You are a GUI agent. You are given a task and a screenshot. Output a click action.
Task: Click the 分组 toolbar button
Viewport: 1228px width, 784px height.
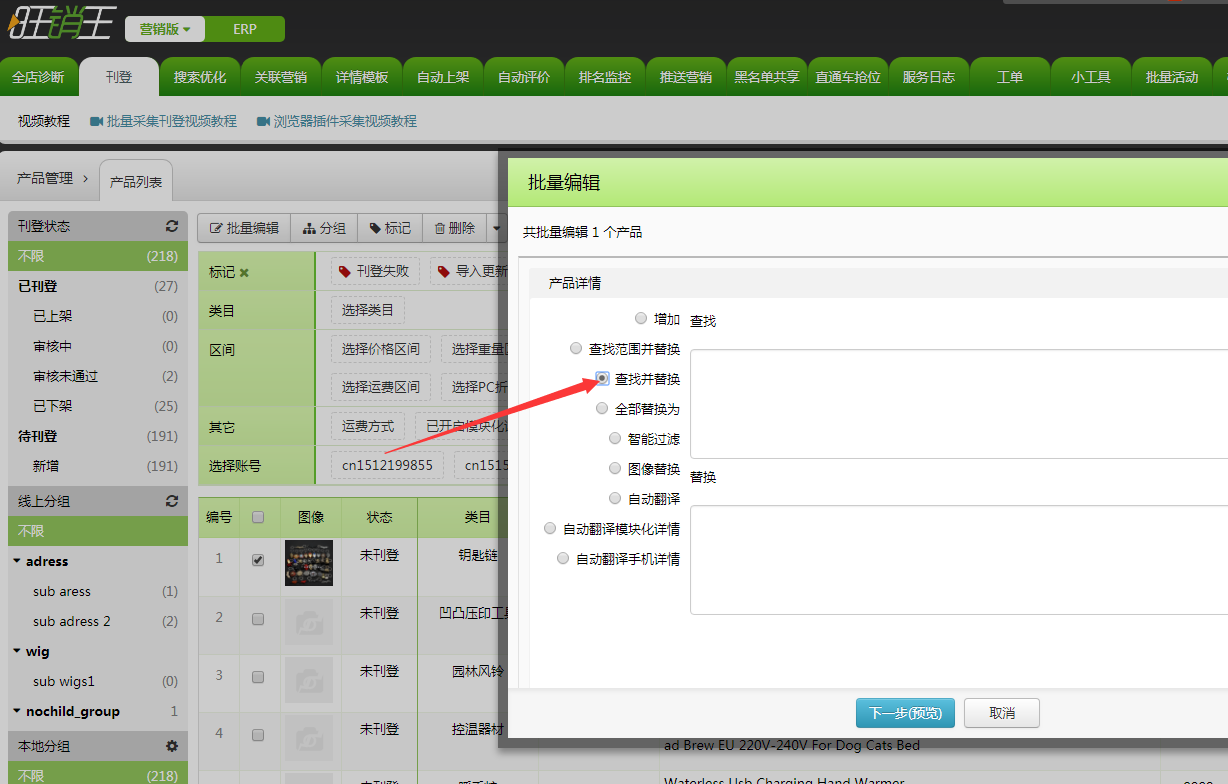(x=324, y=228)
